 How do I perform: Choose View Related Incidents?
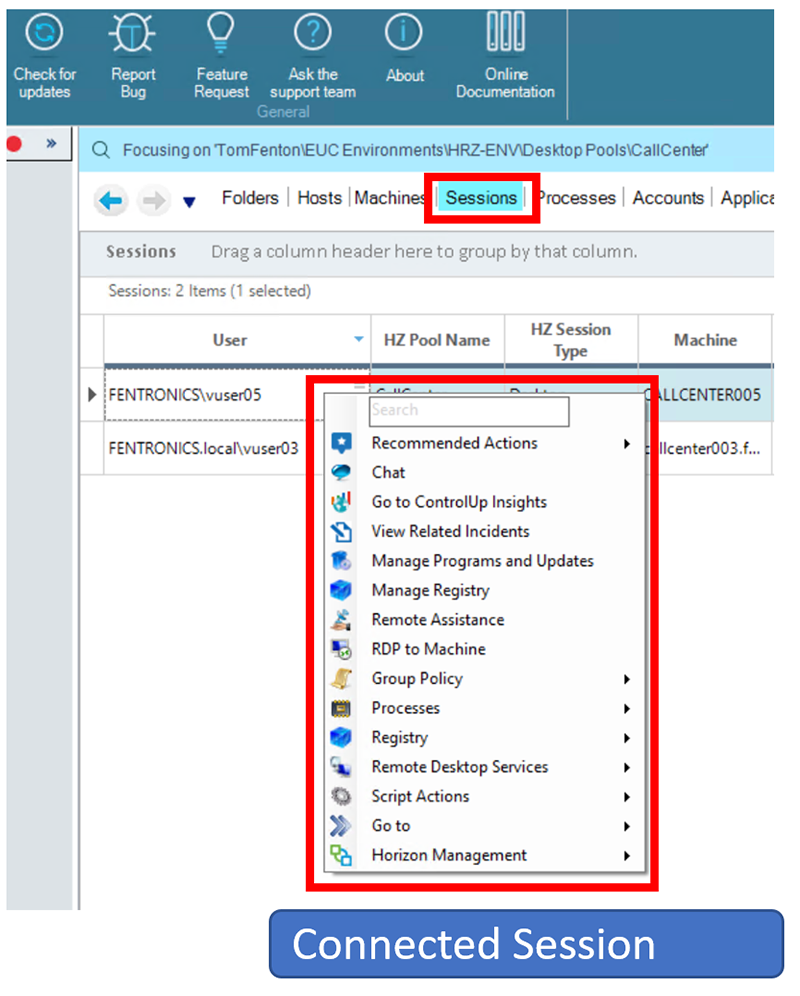tap(450, 531)
